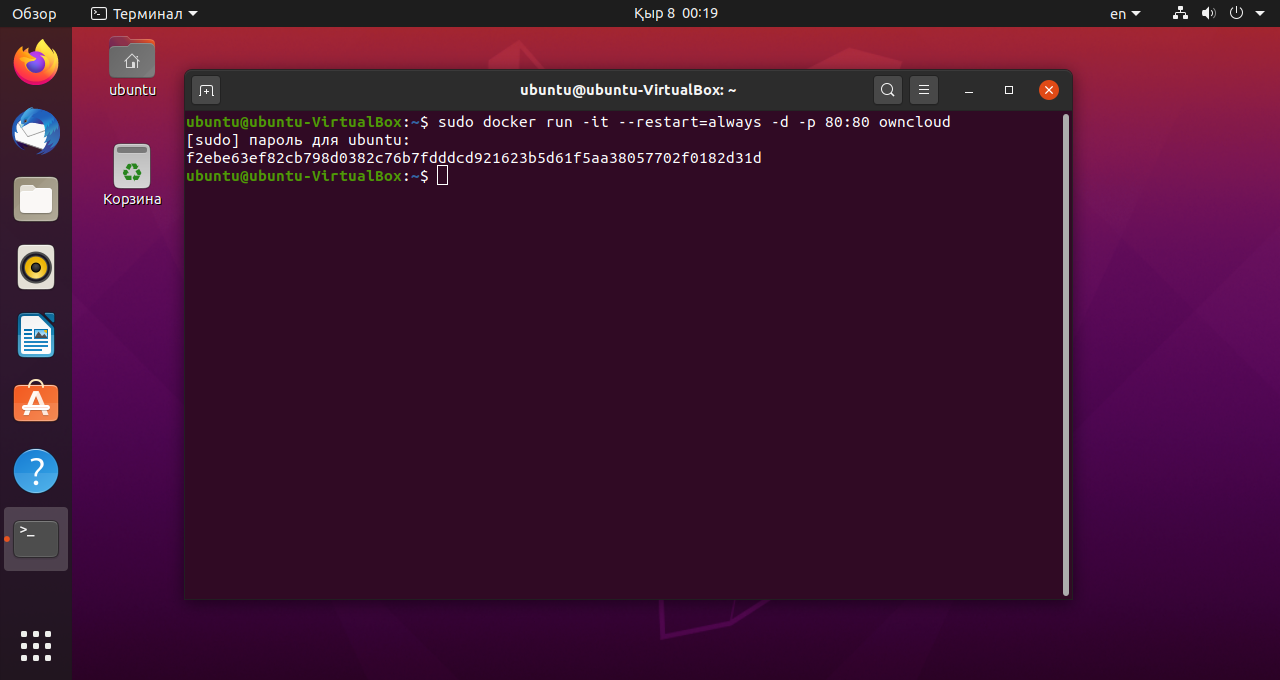Screen dimensions: 1280x680
Task: Click the '[sudo] пароль для ubuntu:' line
Action: click(298, 140)
